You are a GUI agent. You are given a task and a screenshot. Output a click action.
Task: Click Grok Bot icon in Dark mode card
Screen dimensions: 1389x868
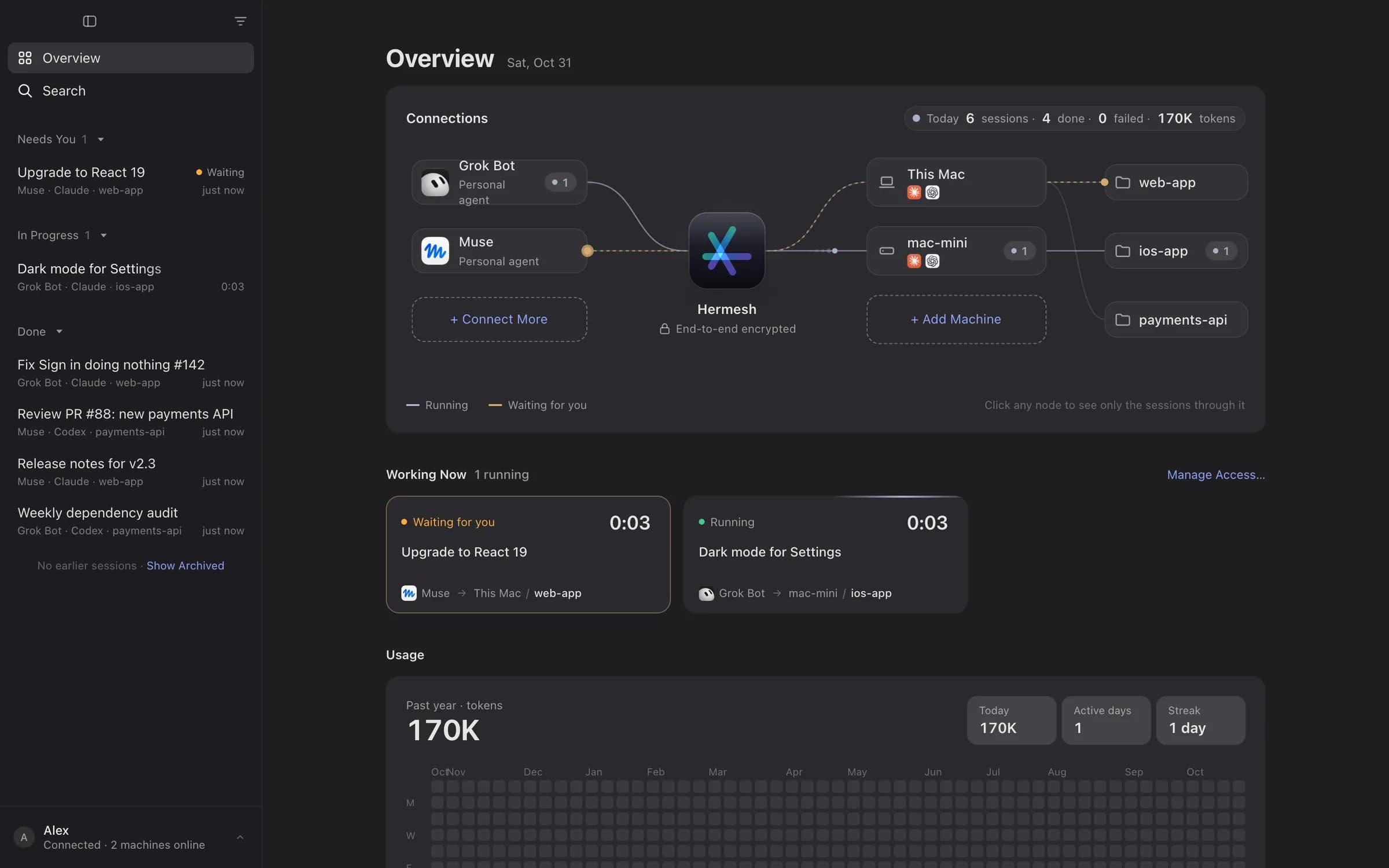706,593
